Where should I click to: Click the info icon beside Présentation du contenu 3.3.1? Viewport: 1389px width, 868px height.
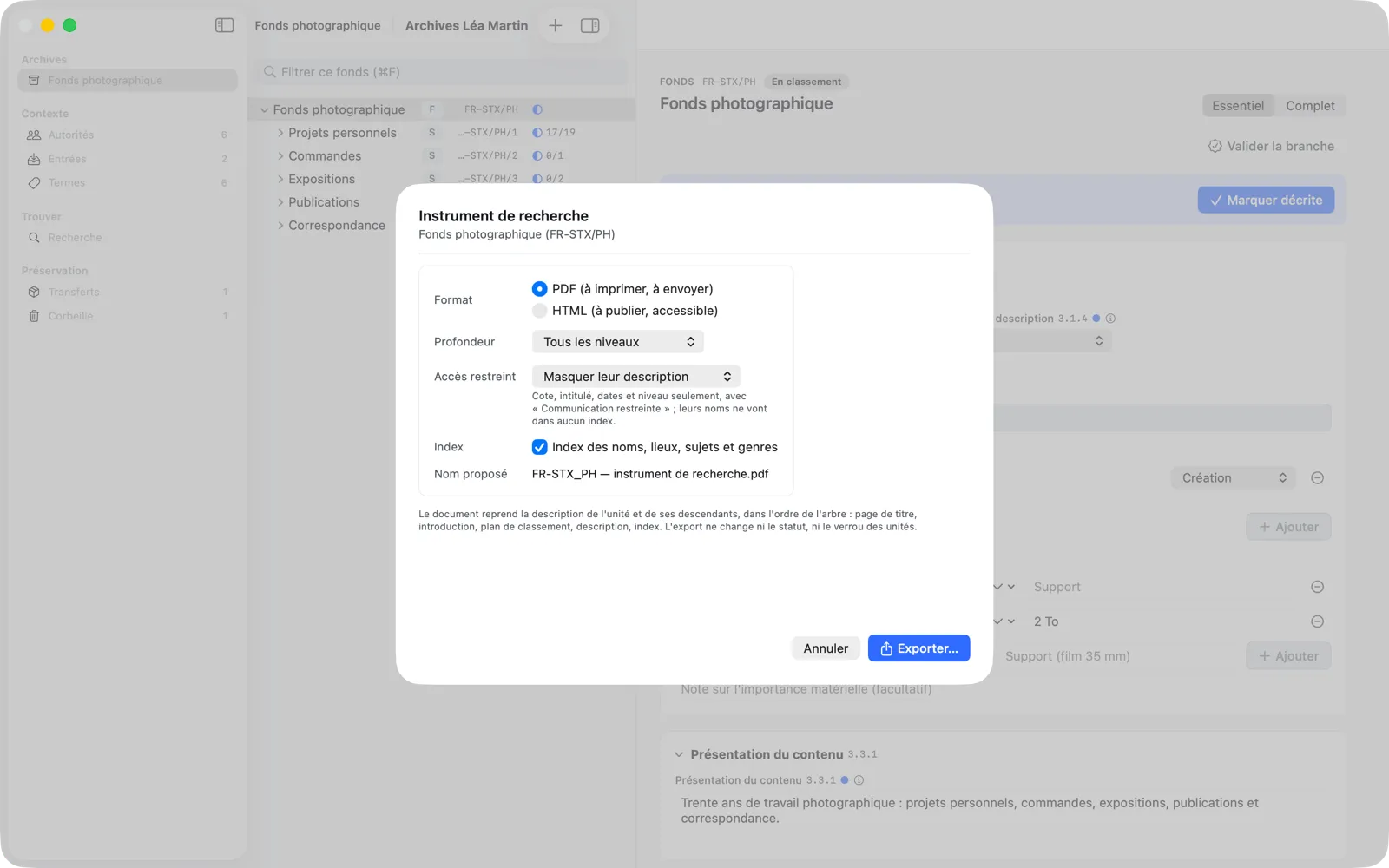(859, 780)
